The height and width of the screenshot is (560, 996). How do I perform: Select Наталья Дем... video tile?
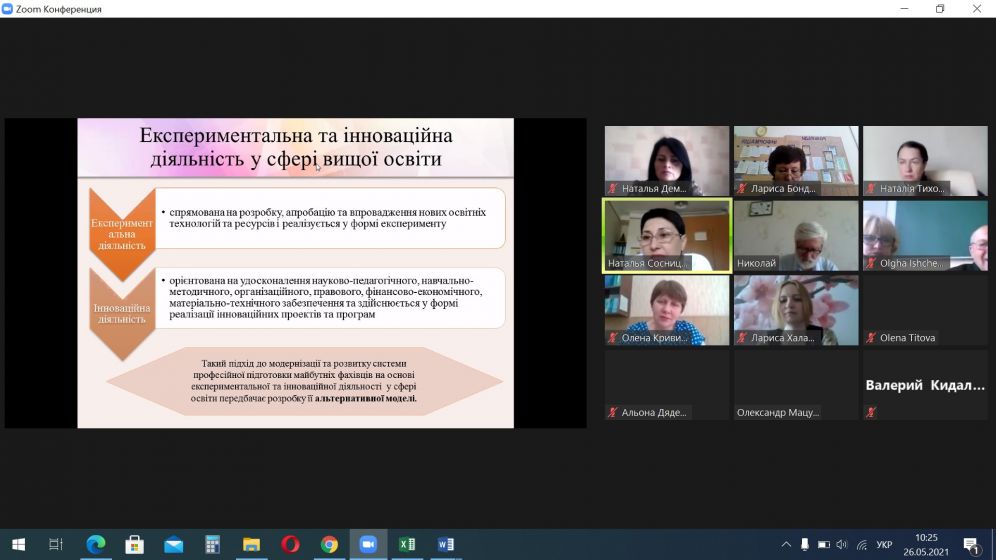point(667,161)
